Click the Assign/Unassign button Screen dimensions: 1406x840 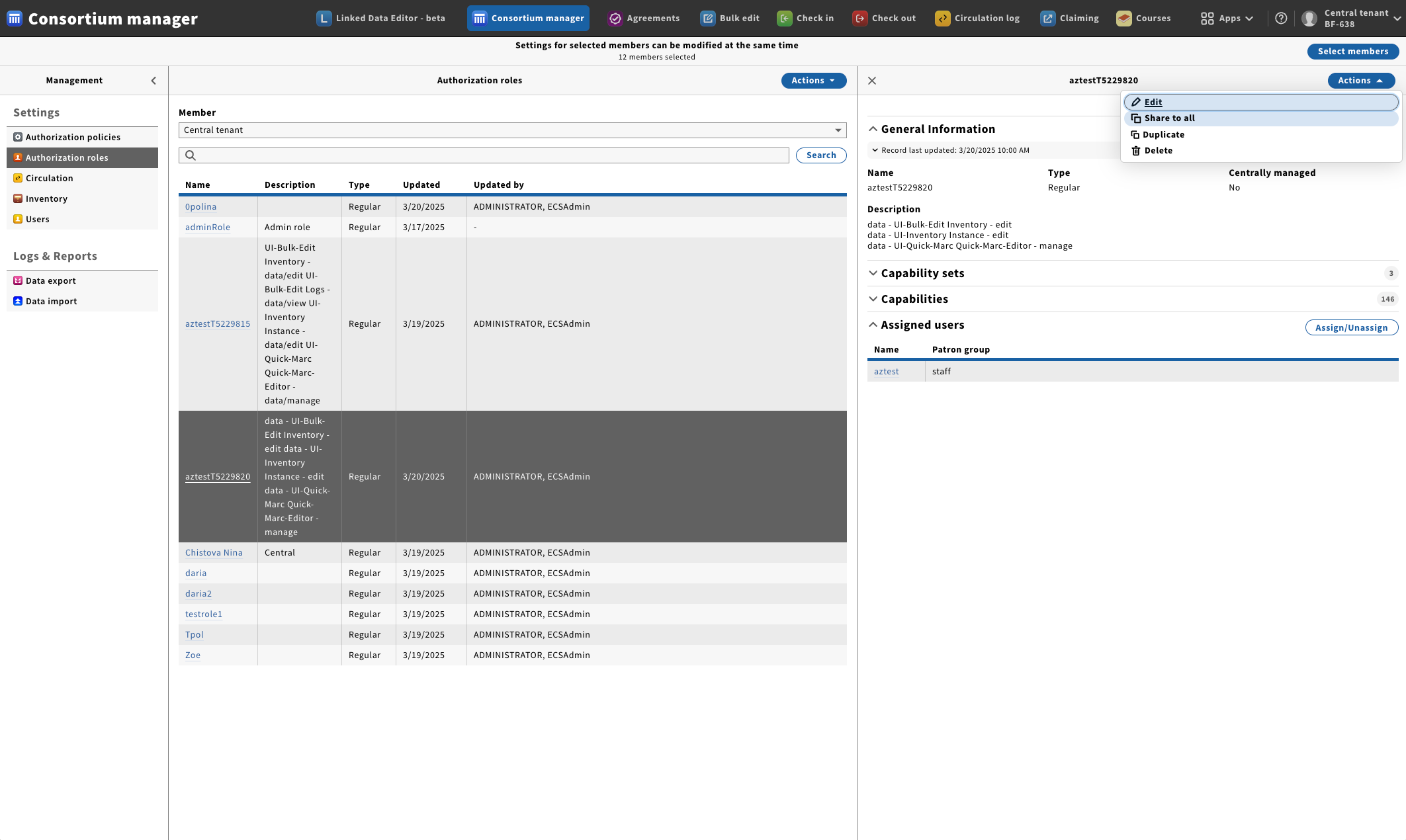click(1351, 327)
